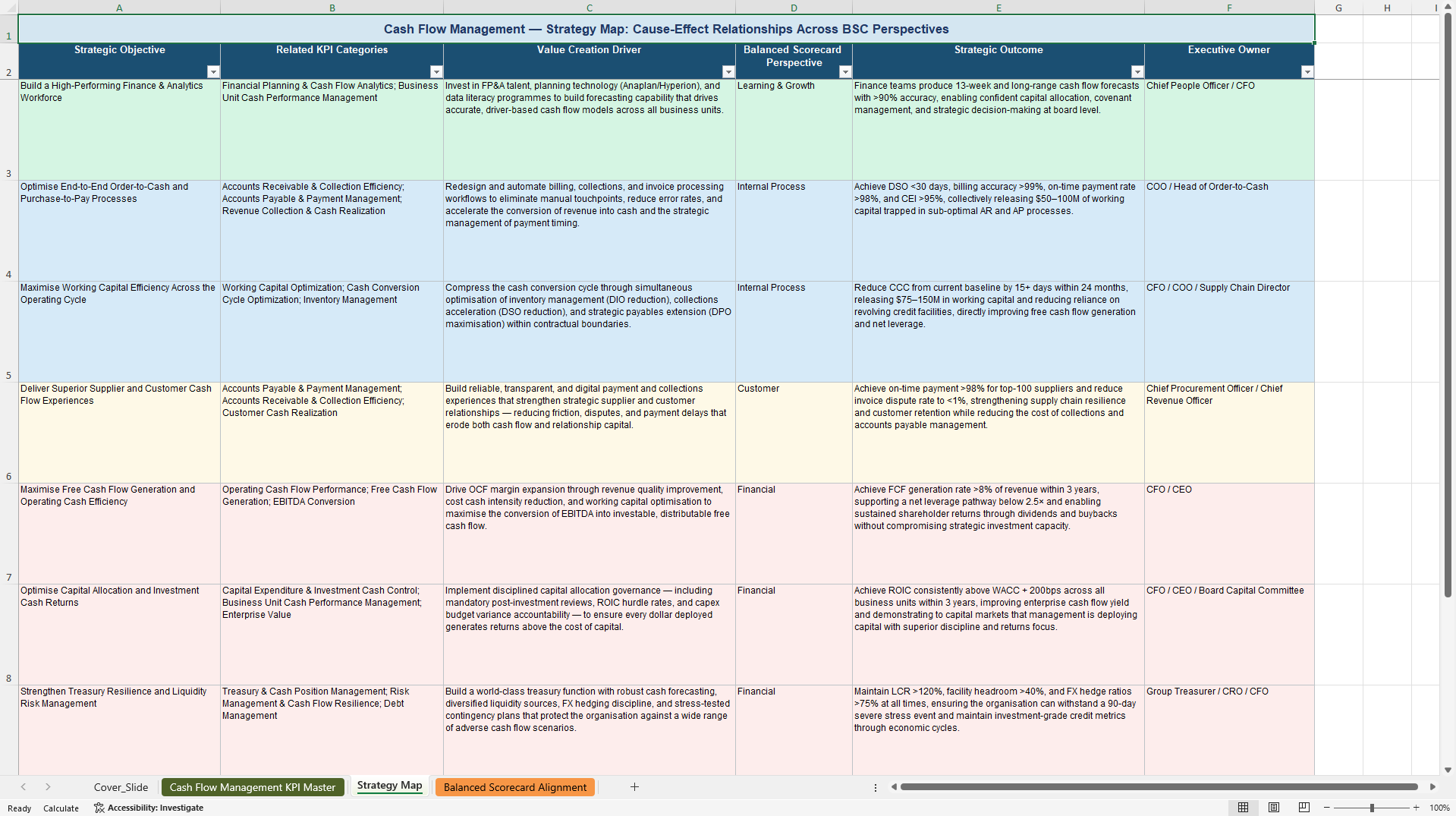Select KPI cell 'Treasury & Cash Position Management...'
This screenshot has height=816, width=1456.
point(332,730)
